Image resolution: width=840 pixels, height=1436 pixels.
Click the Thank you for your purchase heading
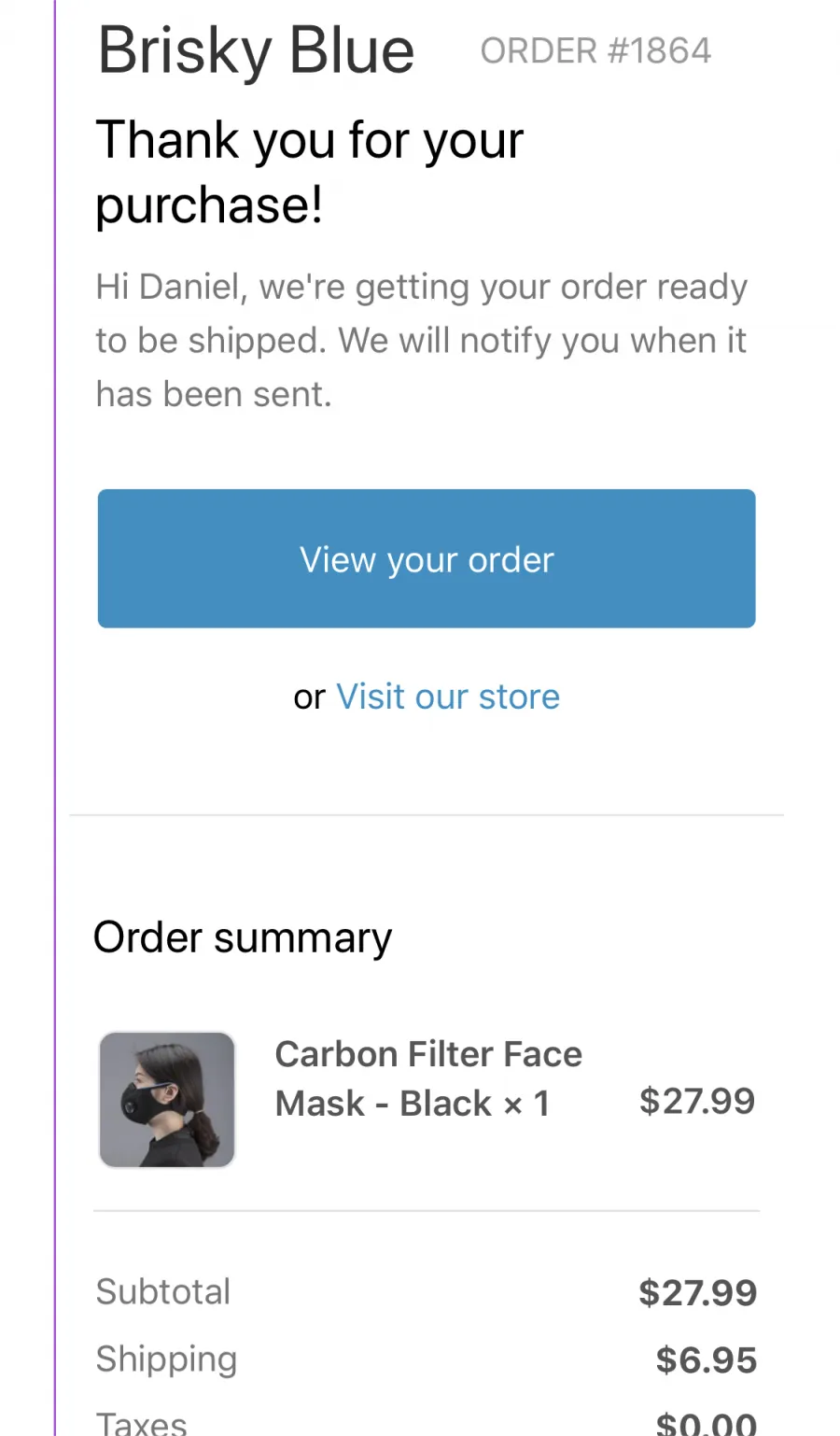[310, 172]
